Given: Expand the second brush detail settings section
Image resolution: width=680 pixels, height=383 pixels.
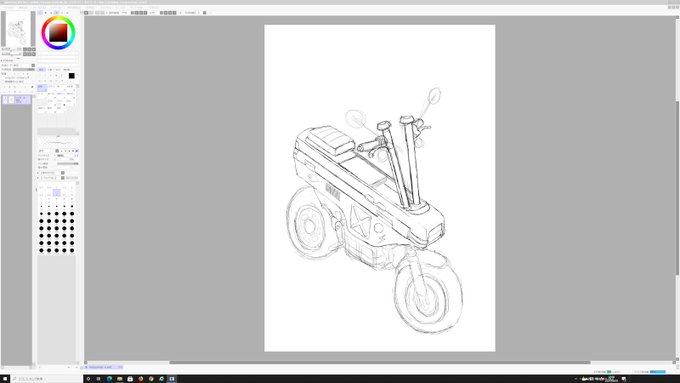Looking at the screenshot, I should point(38,178).
